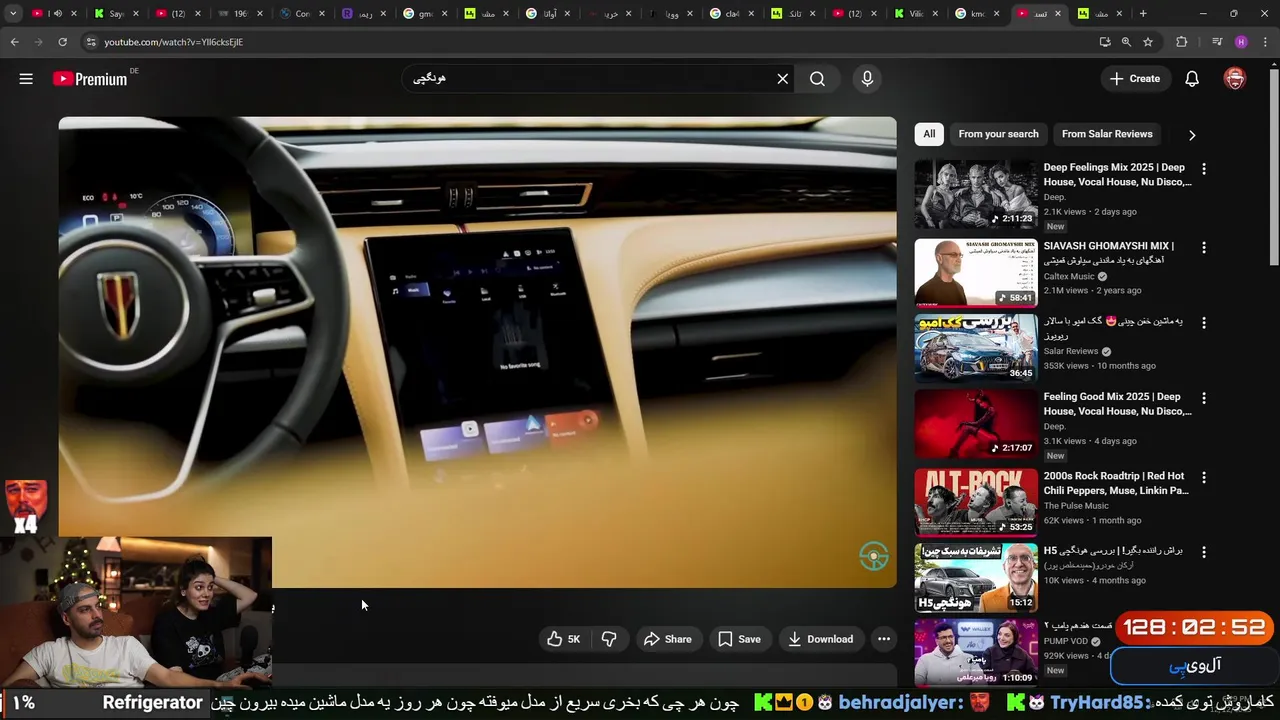
Task: Click the Save button
Action: (739, 639)
